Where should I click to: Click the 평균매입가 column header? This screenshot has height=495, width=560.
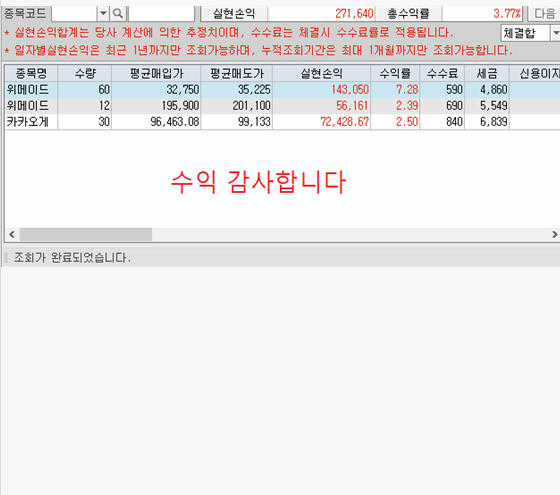[156, 74]
